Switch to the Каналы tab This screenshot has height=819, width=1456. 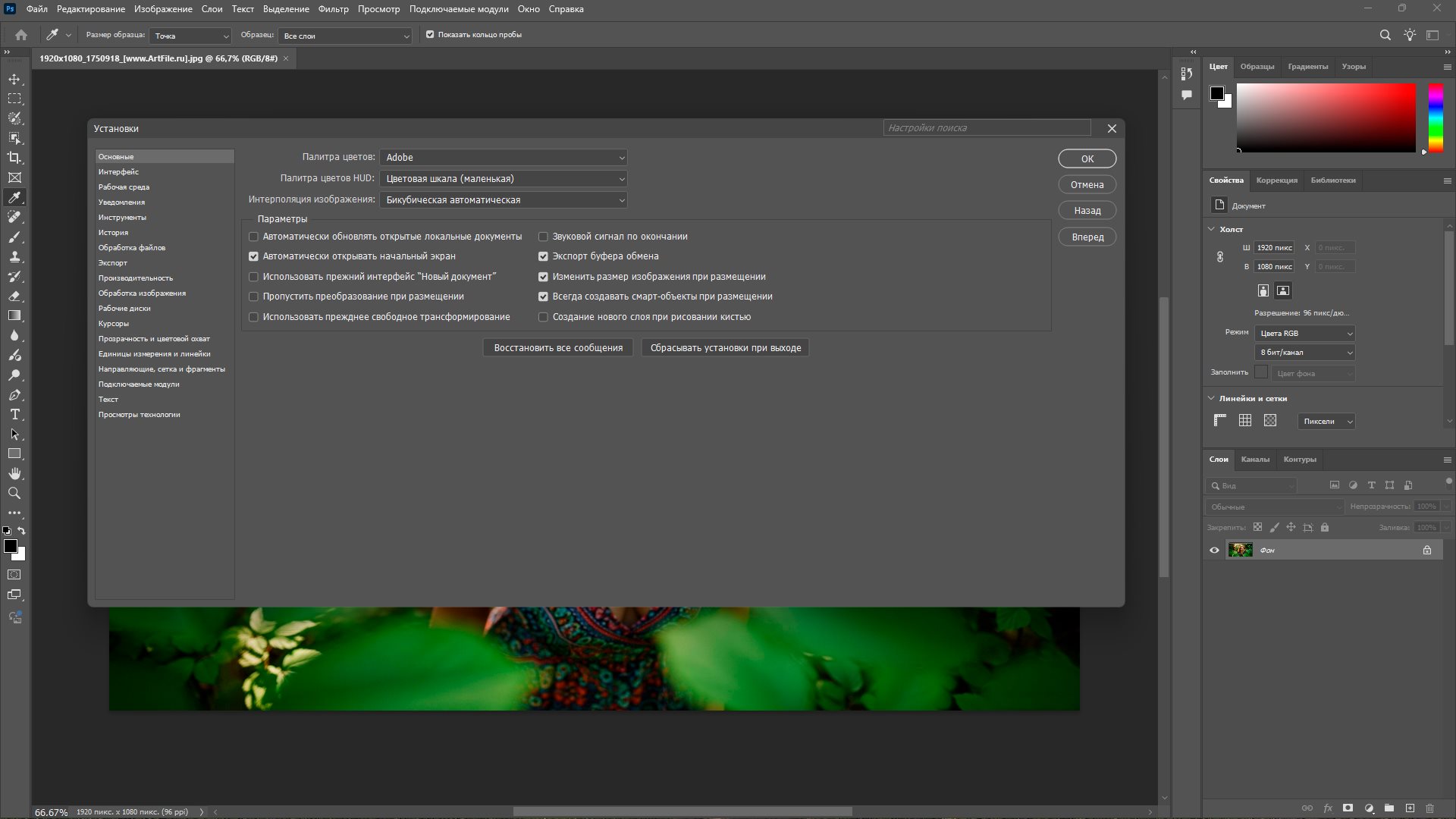[1254, 460]
